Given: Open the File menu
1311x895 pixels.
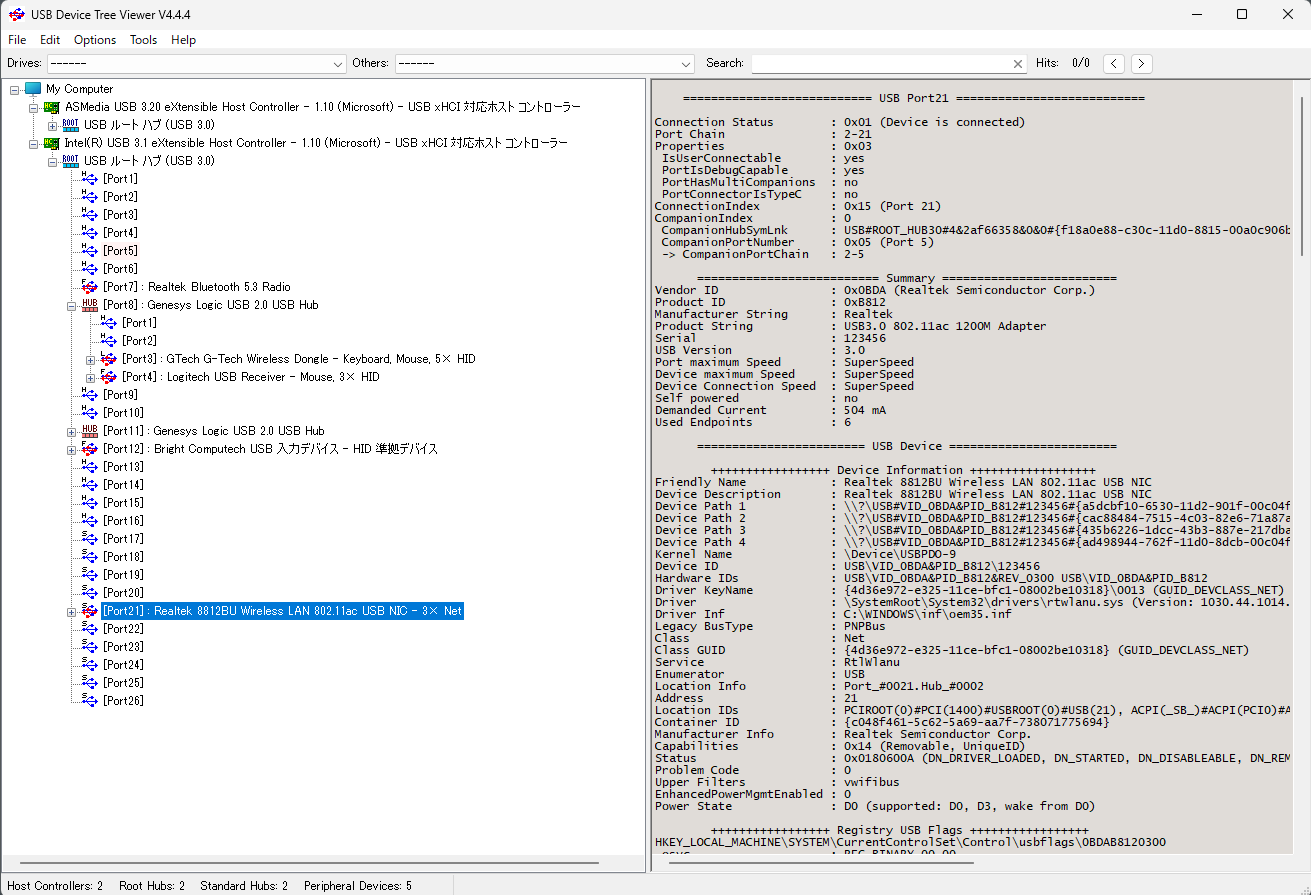Looking at the screenshot, I should 17,40.
